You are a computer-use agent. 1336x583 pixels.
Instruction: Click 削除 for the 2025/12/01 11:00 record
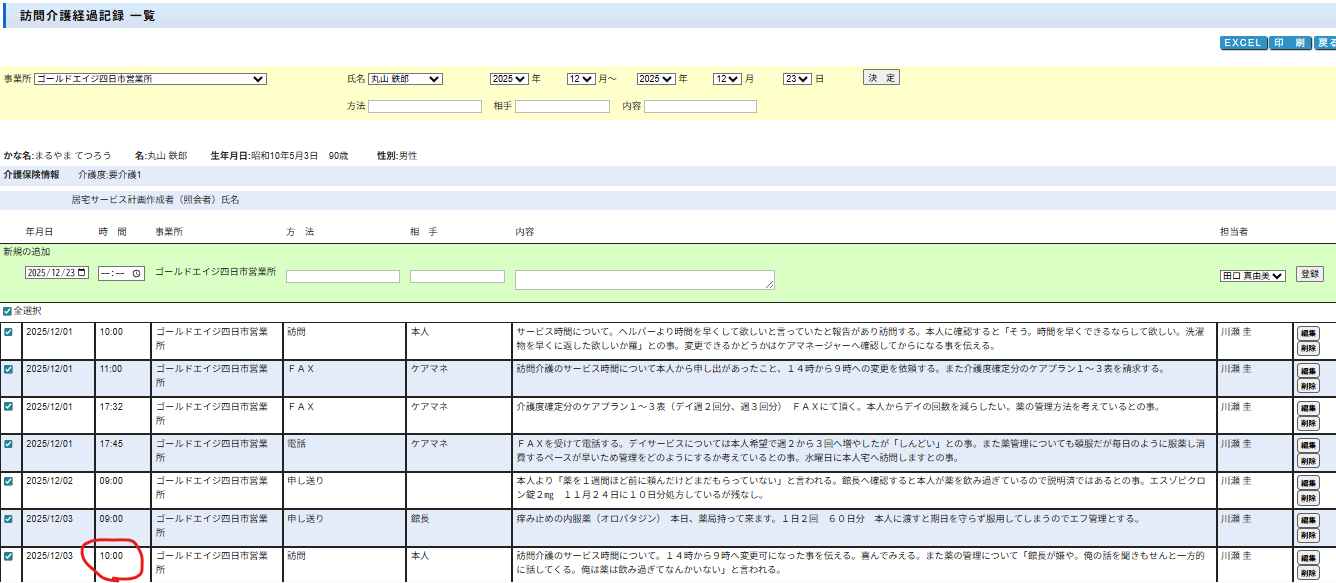tap(1307, 386)
